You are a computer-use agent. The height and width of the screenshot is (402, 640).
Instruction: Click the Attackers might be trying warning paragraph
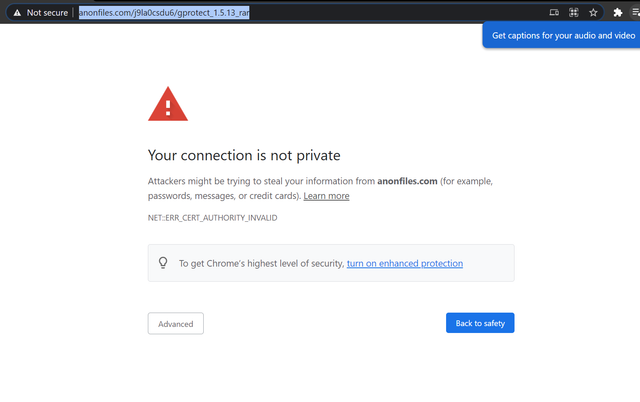[x=320, y=188]
